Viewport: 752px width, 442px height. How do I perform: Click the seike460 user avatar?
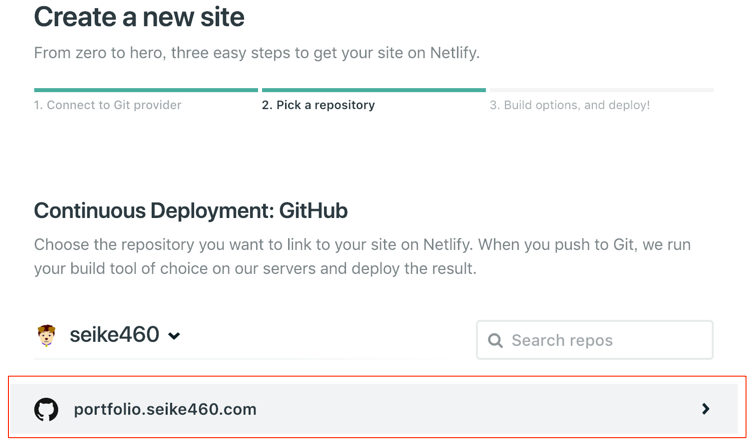point(47,335)
